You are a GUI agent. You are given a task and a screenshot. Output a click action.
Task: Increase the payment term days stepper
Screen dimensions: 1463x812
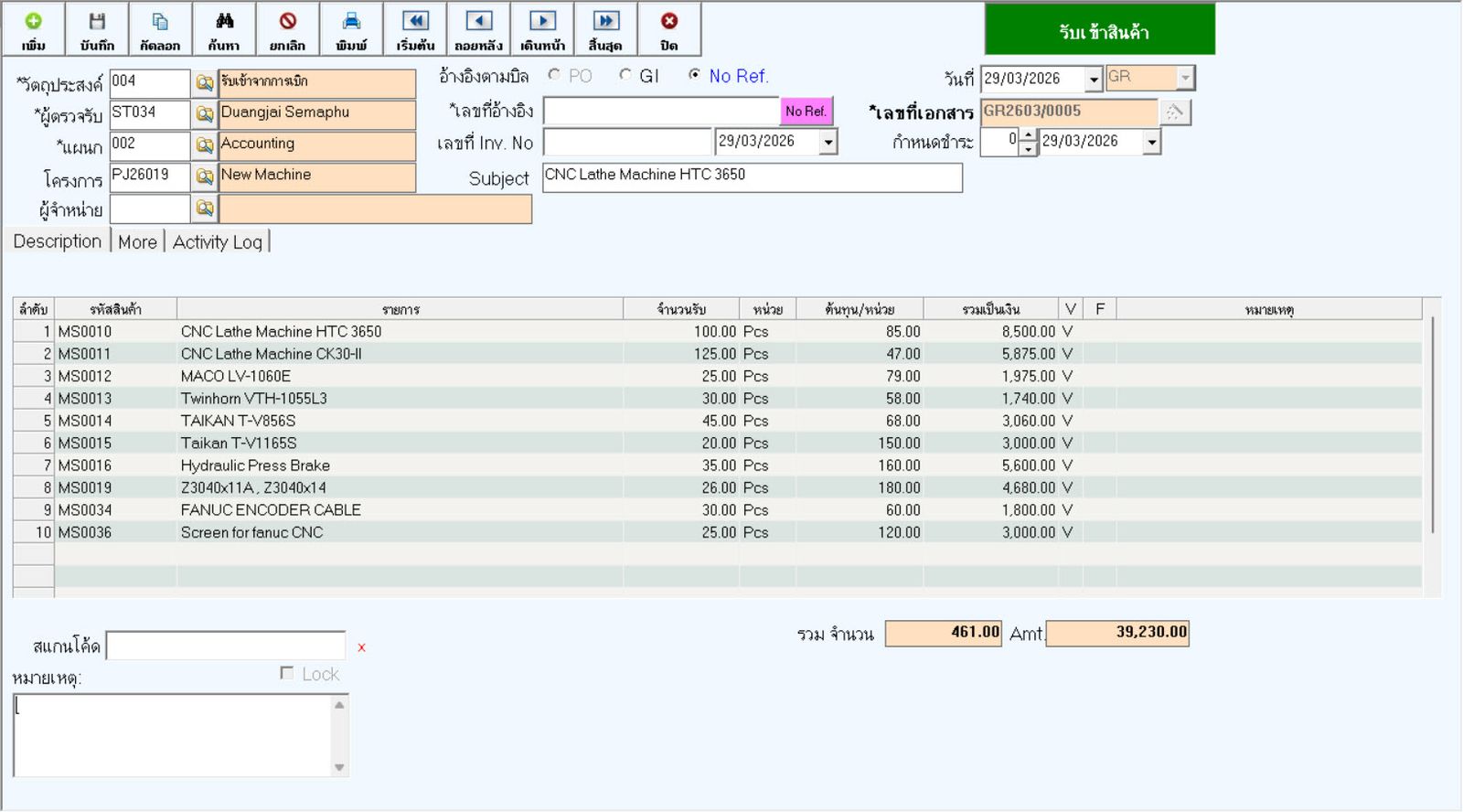(1029, 135)
